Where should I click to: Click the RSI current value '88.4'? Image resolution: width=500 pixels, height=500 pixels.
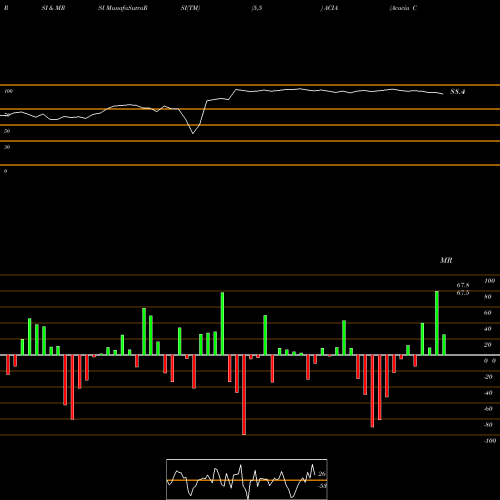click(x=457, y=92)
